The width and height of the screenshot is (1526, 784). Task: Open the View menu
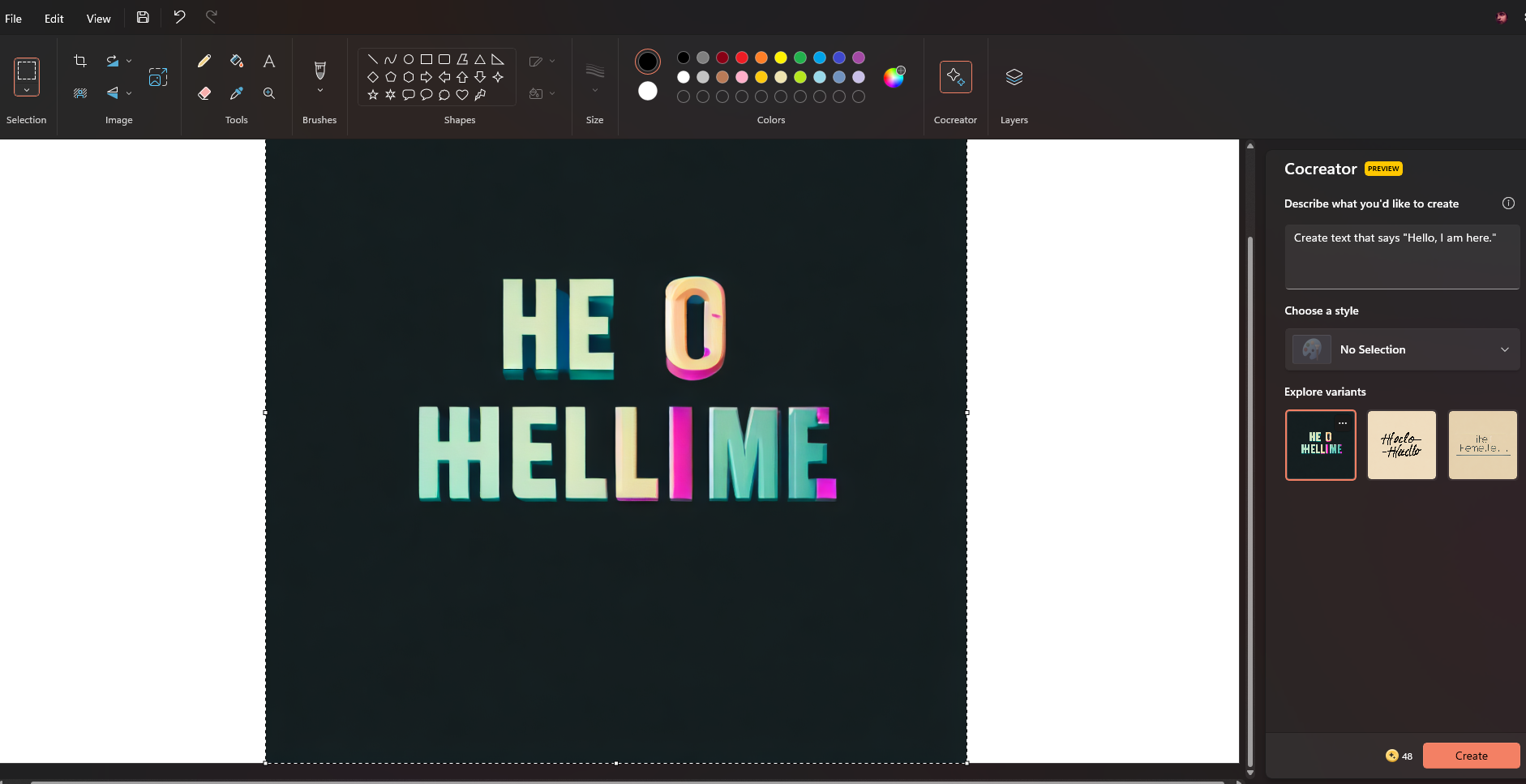click(x=99, y=19)
